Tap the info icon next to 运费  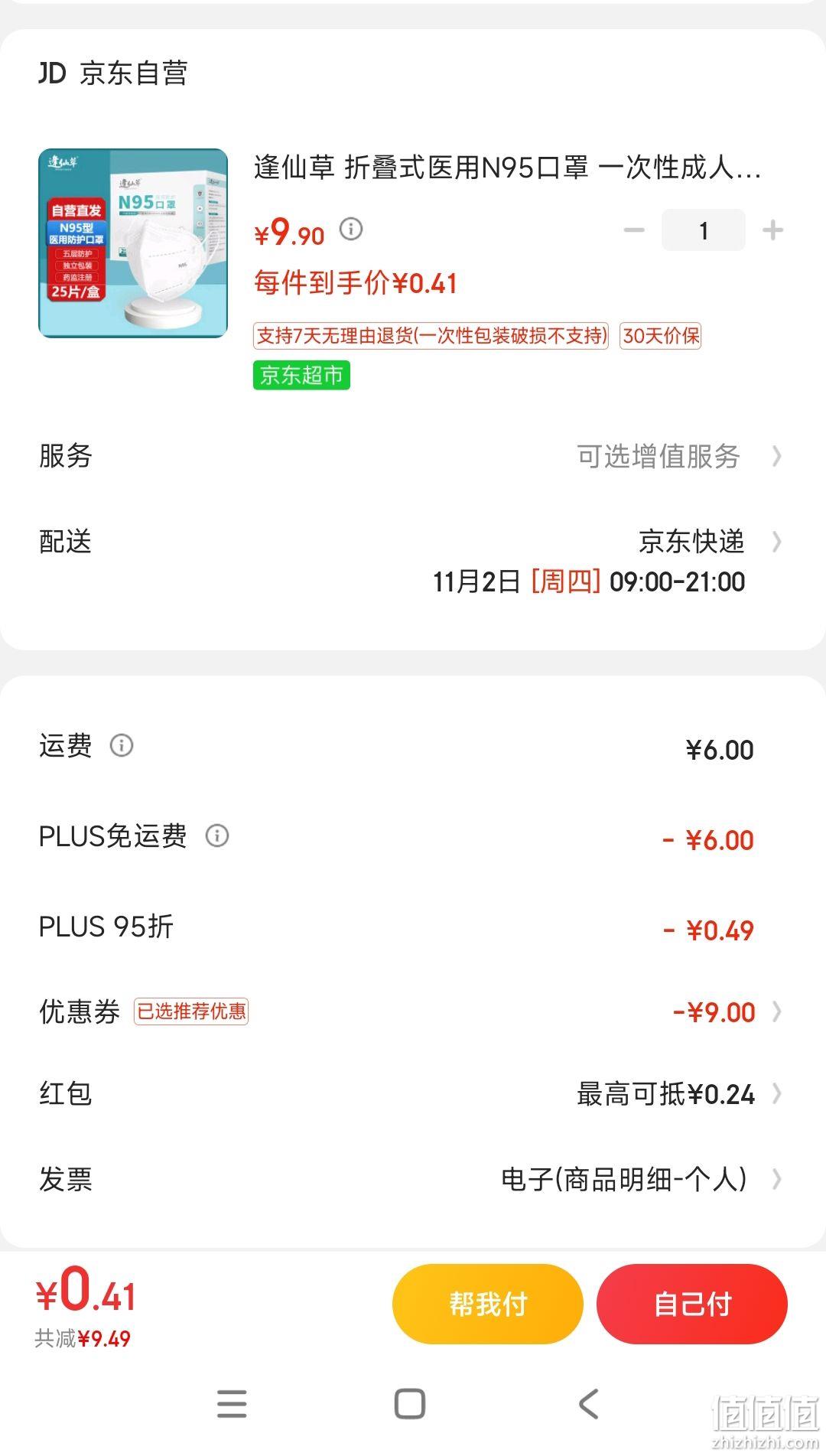coord(122,744)
